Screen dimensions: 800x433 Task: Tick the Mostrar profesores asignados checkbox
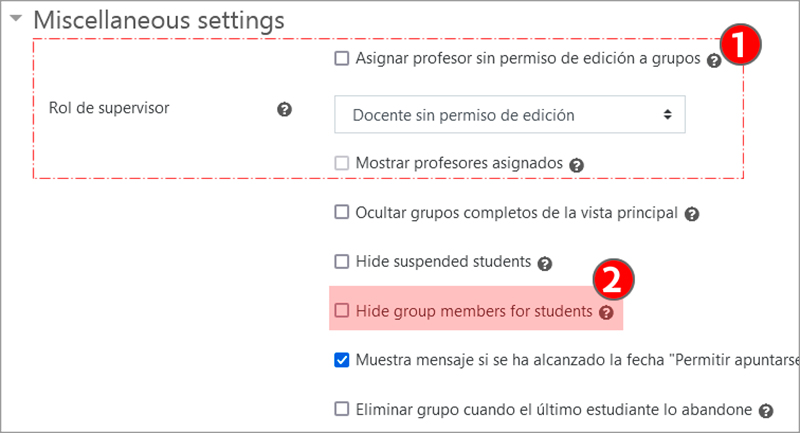click(342, 163)
